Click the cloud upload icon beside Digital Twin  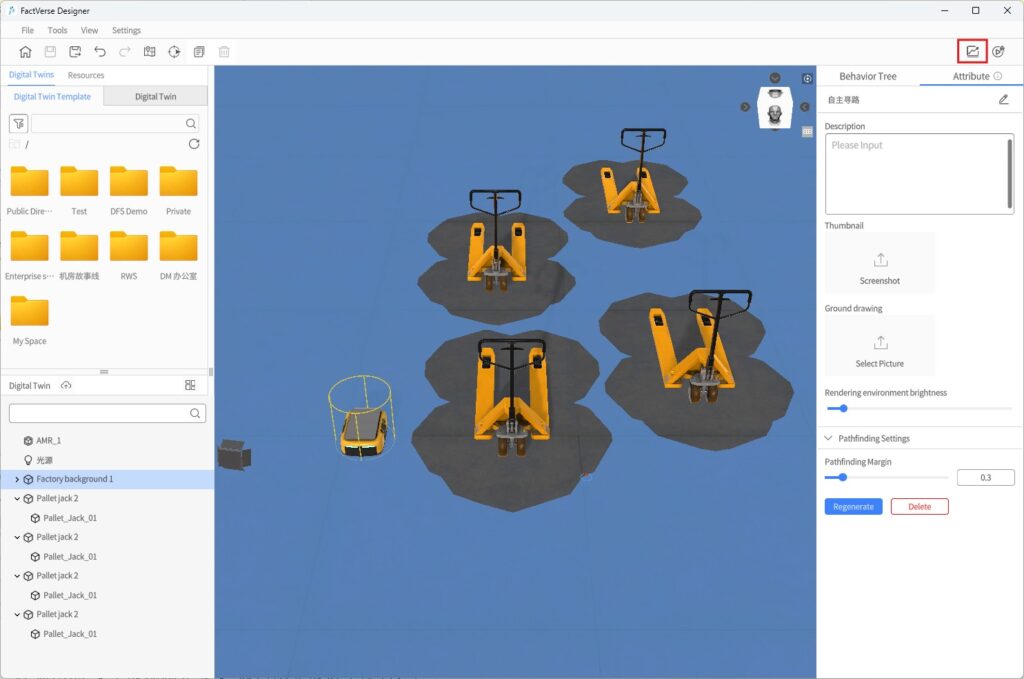[66, 385]
